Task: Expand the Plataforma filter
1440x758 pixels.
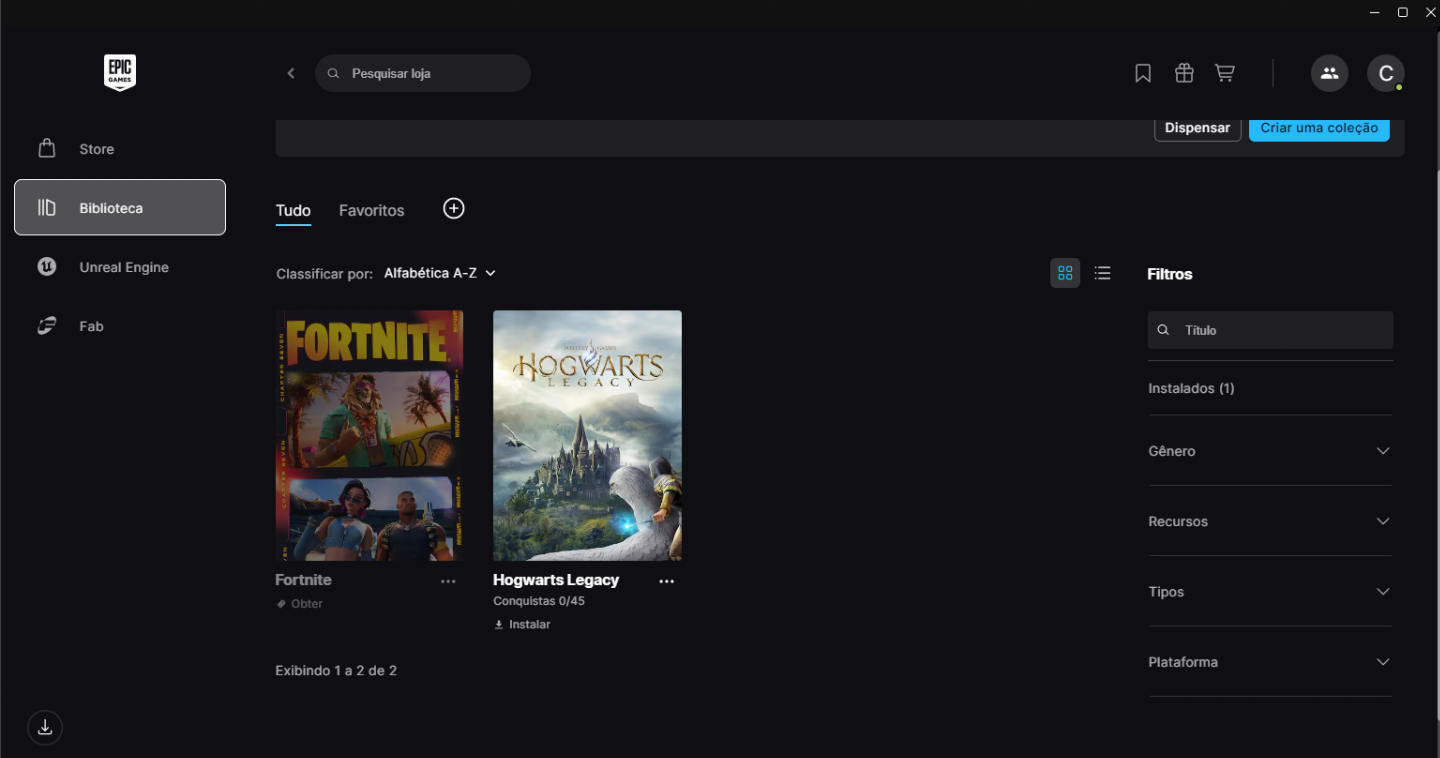Action: click(x=1270, y=662)
